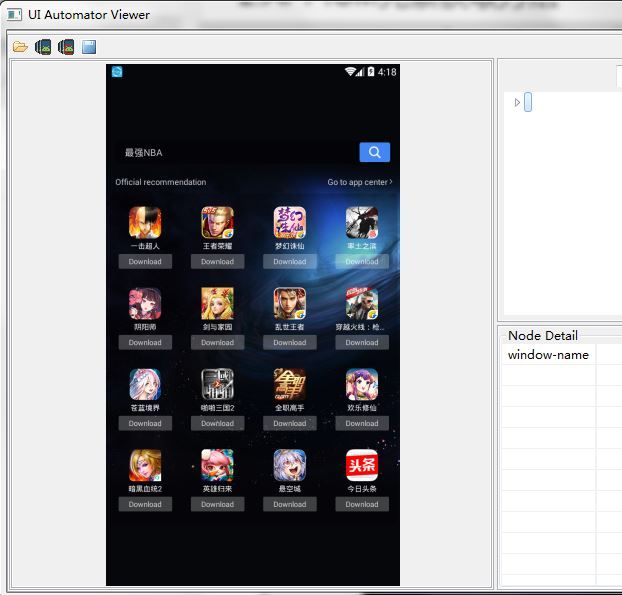Download 阴阳师 via its Download button
Image resolution: width=622 pixels, height=595 pixels.
(x=145, y=343)
